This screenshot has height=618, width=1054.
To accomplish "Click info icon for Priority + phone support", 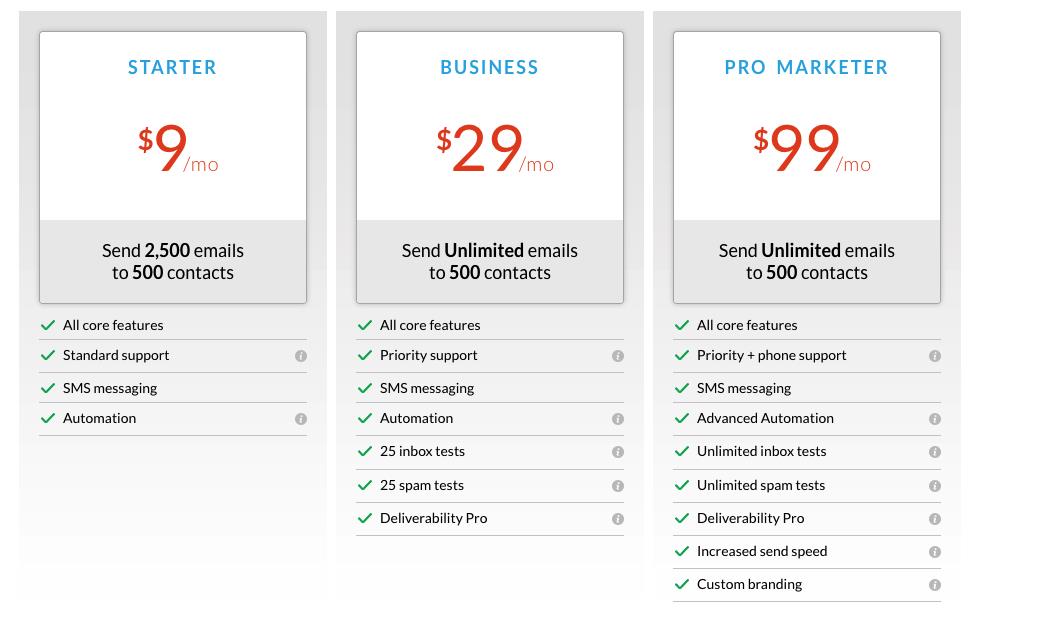I will (935, 356).
